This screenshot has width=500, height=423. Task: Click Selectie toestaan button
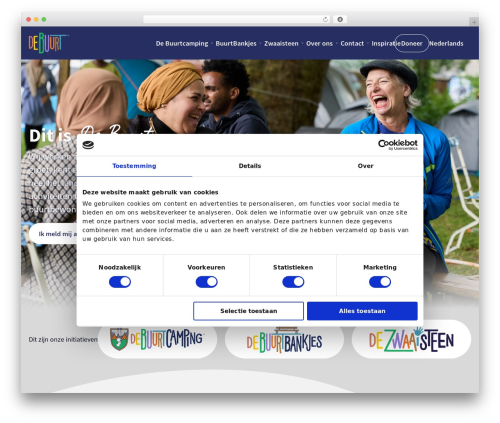(x=248, y=311)
